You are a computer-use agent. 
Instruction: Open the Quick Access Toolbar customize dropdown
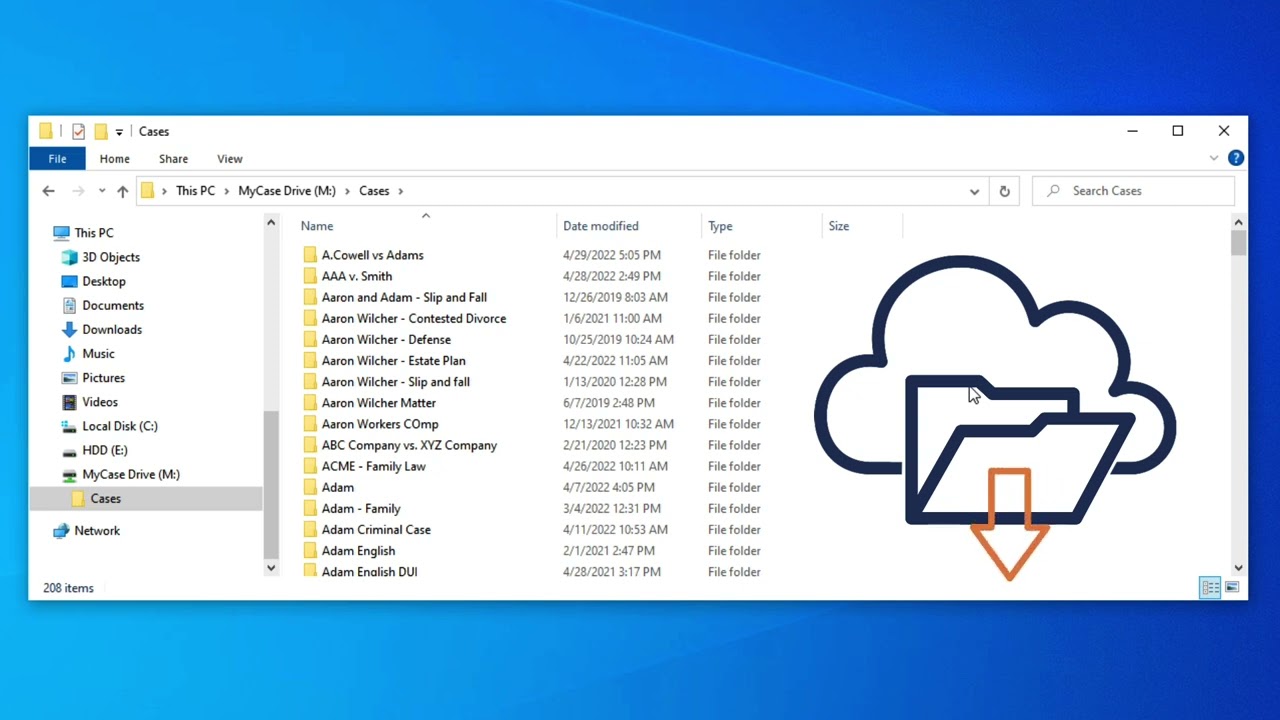click(x=119, y=132)
